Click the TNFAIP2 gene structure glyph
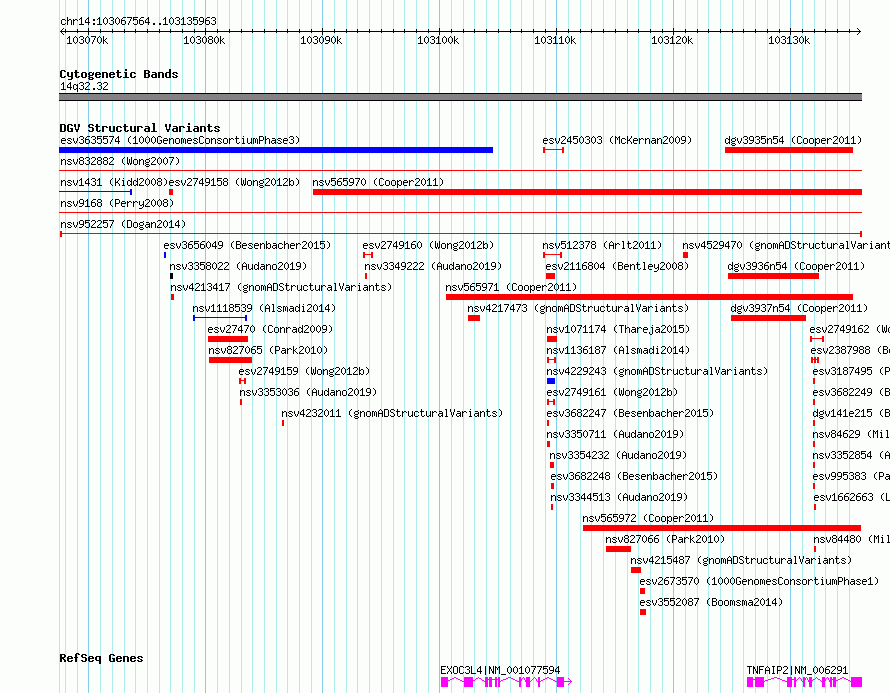This screenshot has width=890, height=693. (804, 682)
